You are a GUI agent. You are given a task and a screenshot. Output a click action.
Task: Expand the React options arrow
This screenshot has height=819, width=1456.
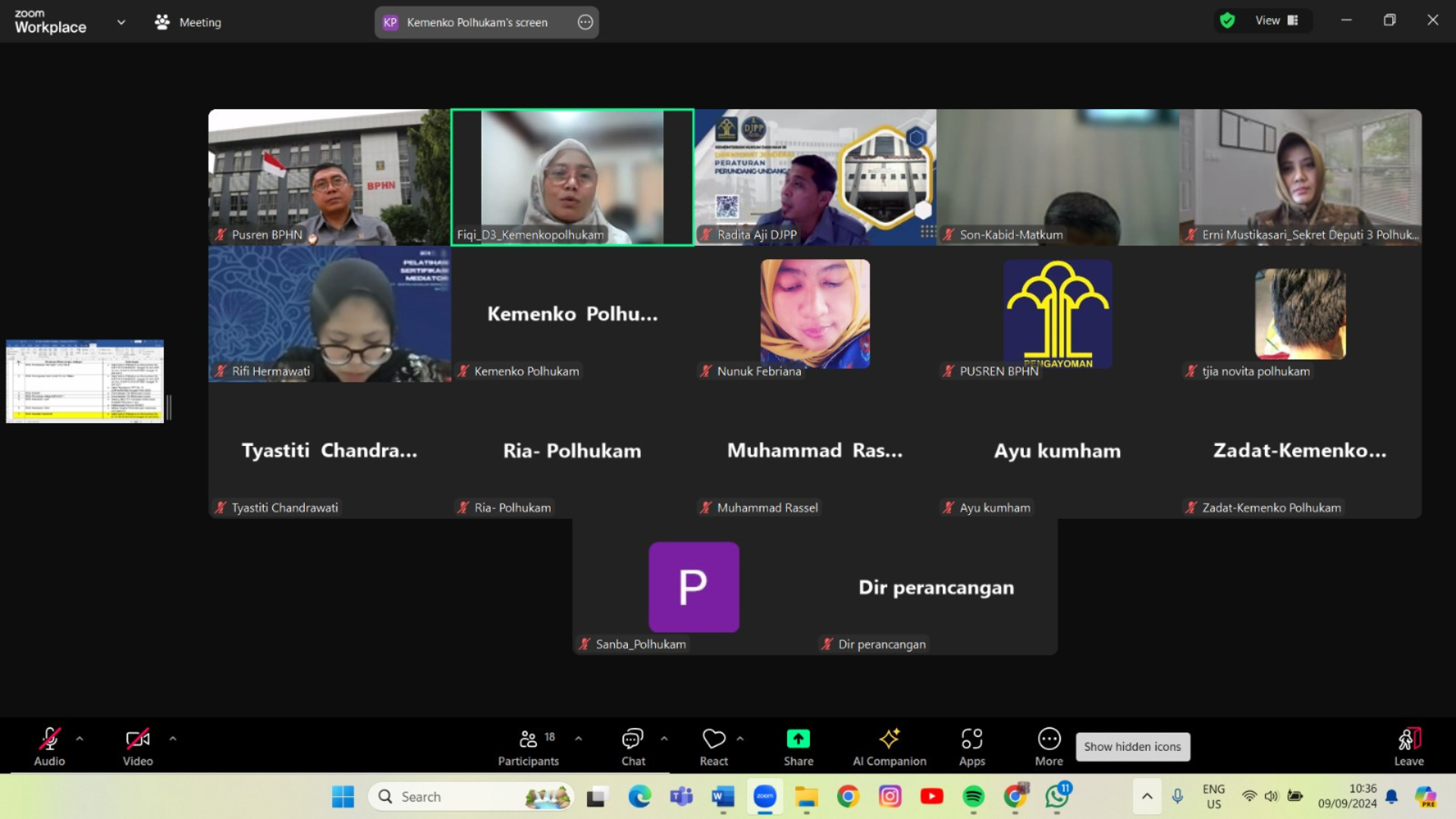coord(740,739)
